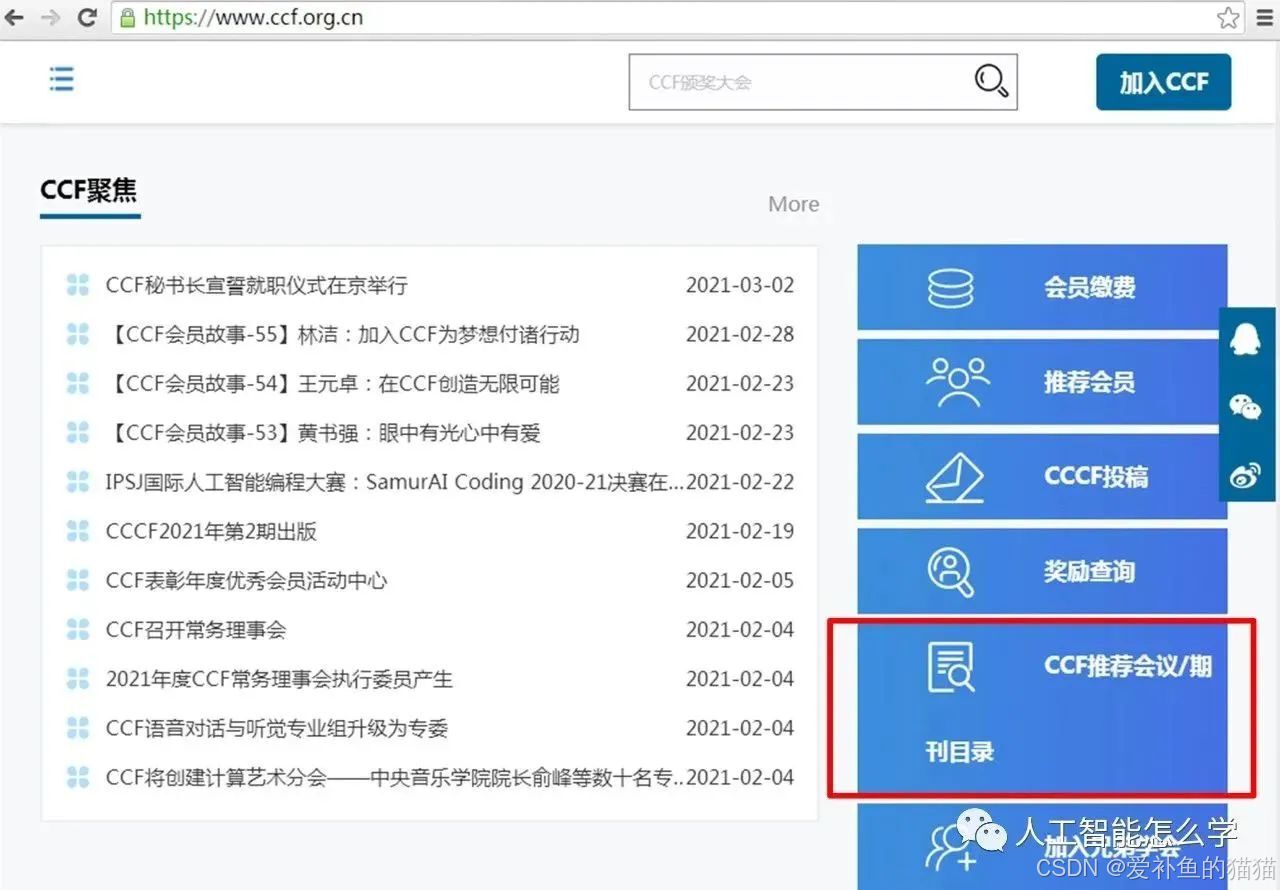The width and height of the screenshot is (1280, 890).
Task: Open CCF召开常务理事会 news item
Action: click(x=196, y=630)
